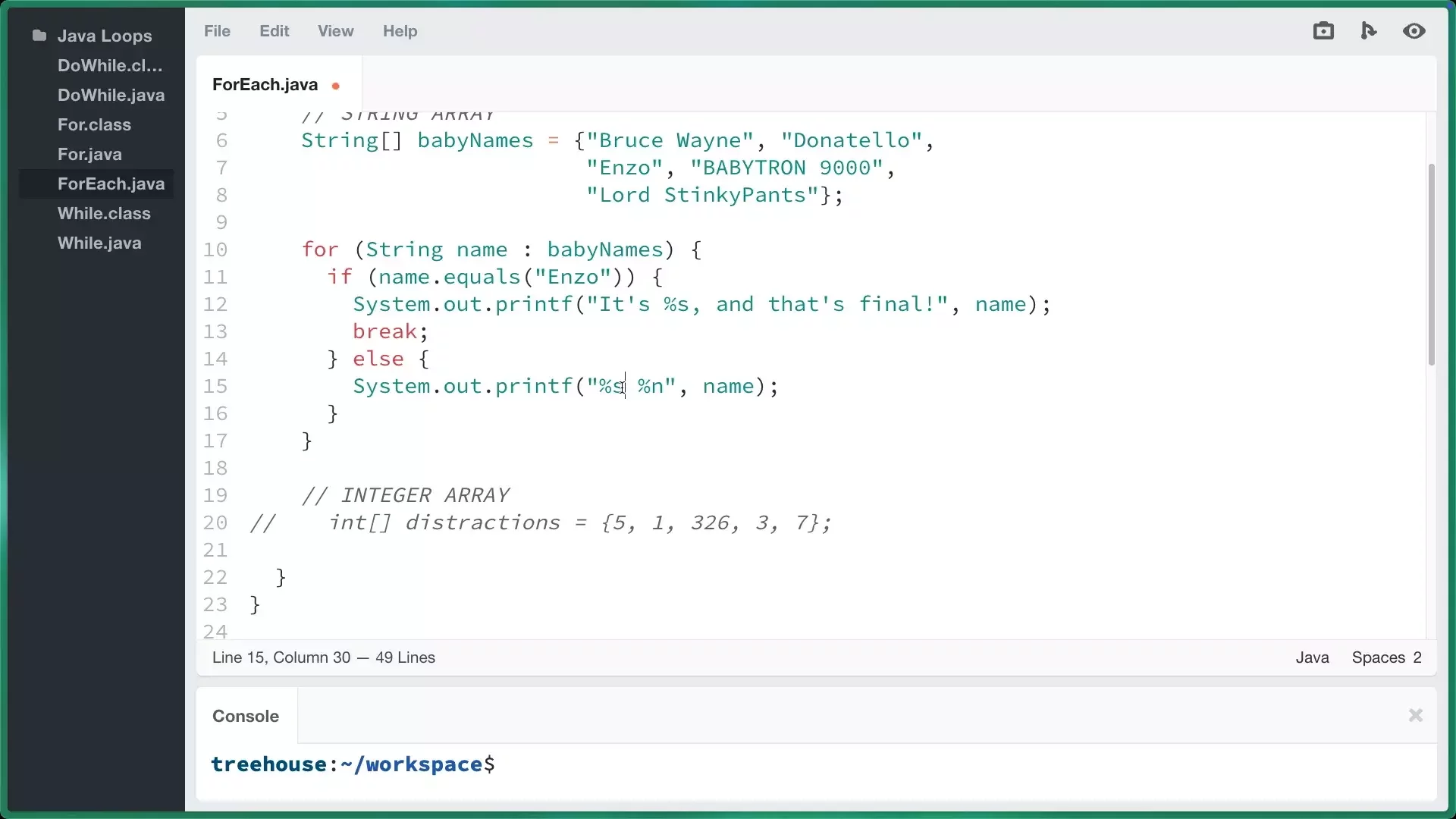The height and width of the screenshot is (819, 1456).
Task: Open For.java in the file tree
Action: point(89,154)
